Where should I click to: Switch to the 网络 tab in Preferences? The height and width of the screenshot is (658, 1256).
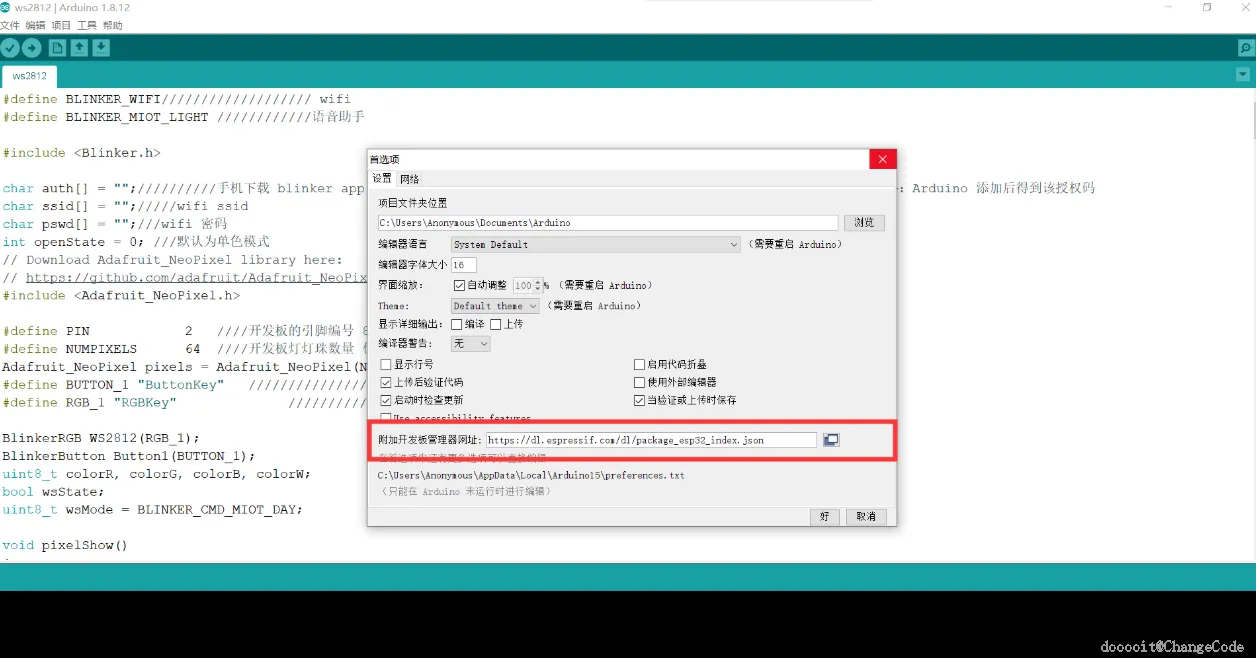point(409,179)
